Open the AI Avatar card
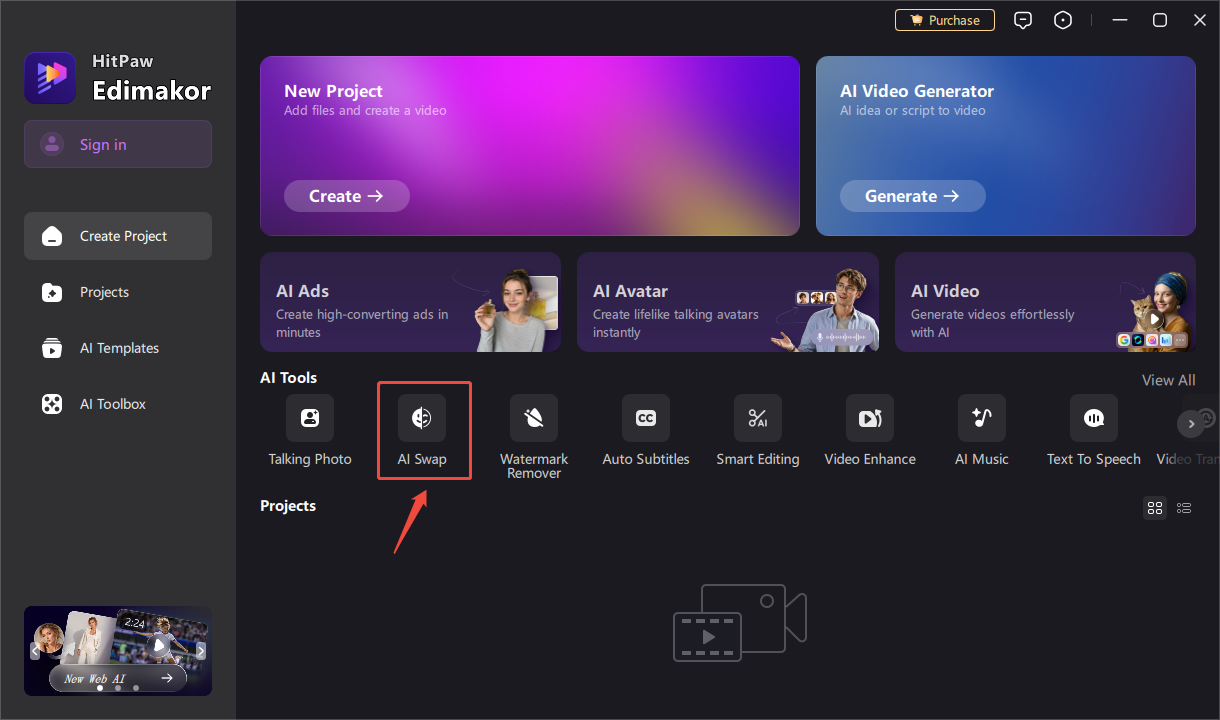1220x720 pixels. pyautogui.click(x=728, y=302)
